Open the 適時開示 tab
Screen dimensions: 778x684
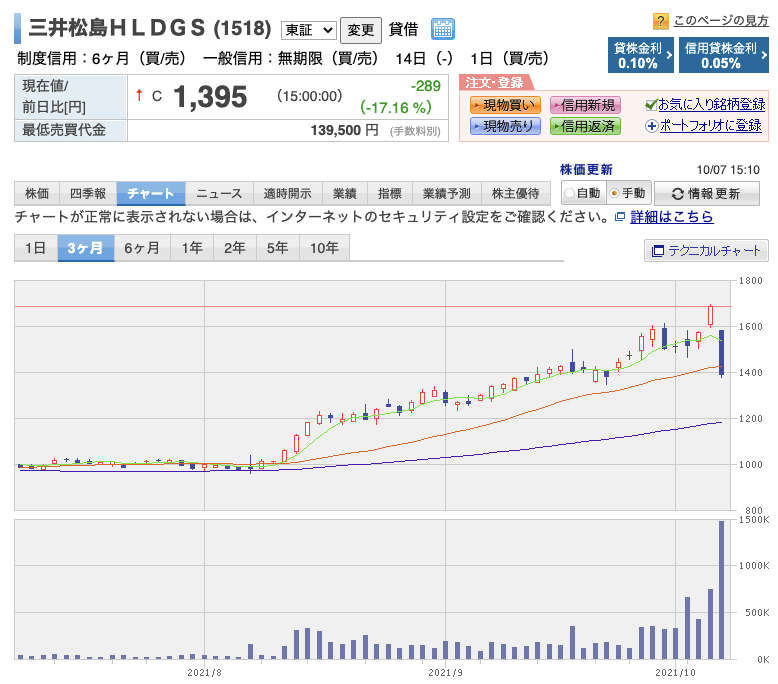point(288,193)
